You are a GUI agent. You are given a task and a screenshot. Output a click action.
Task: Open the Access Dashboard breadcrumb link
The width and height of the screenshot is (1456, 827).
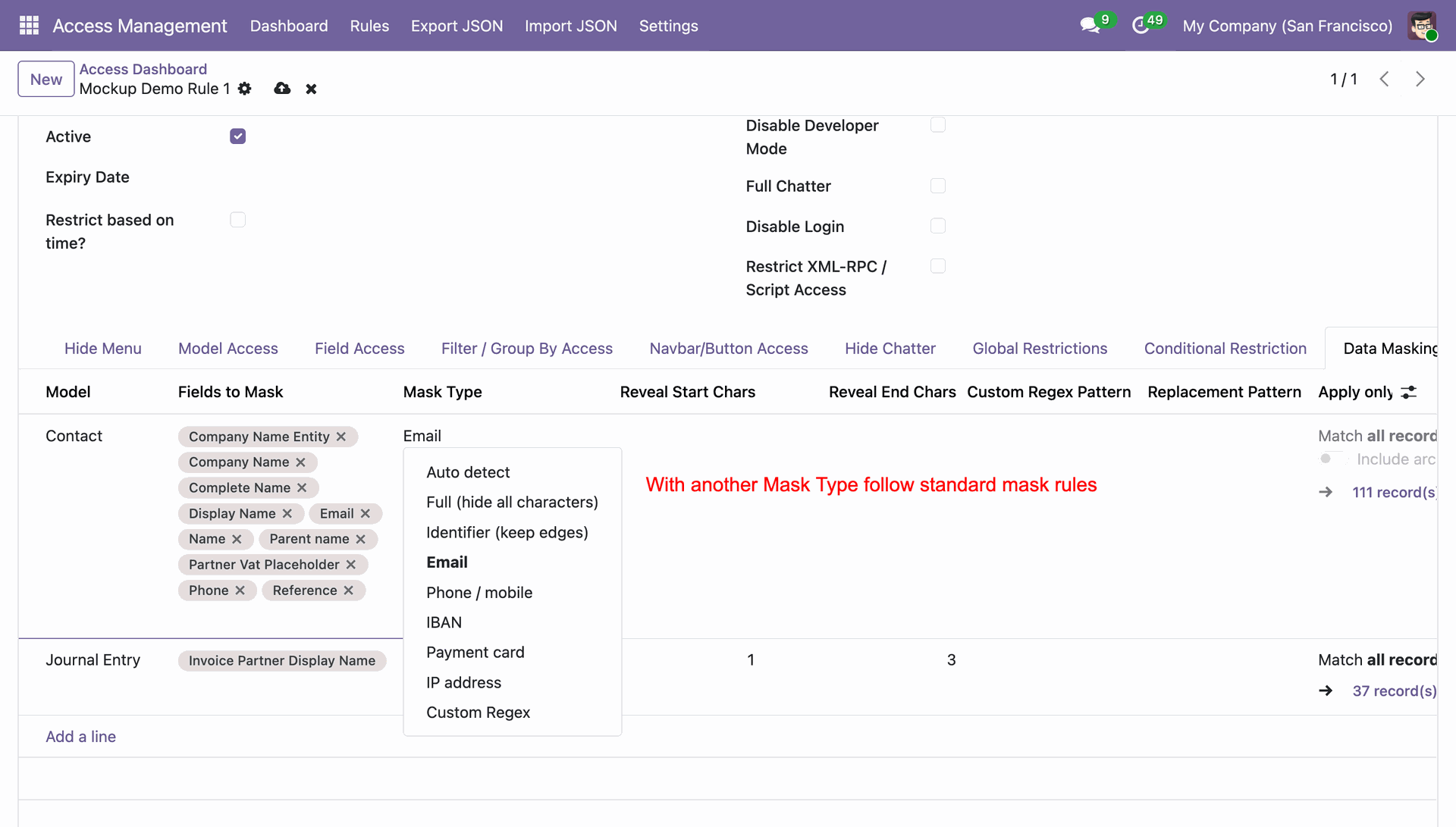(x=143, y=69)
